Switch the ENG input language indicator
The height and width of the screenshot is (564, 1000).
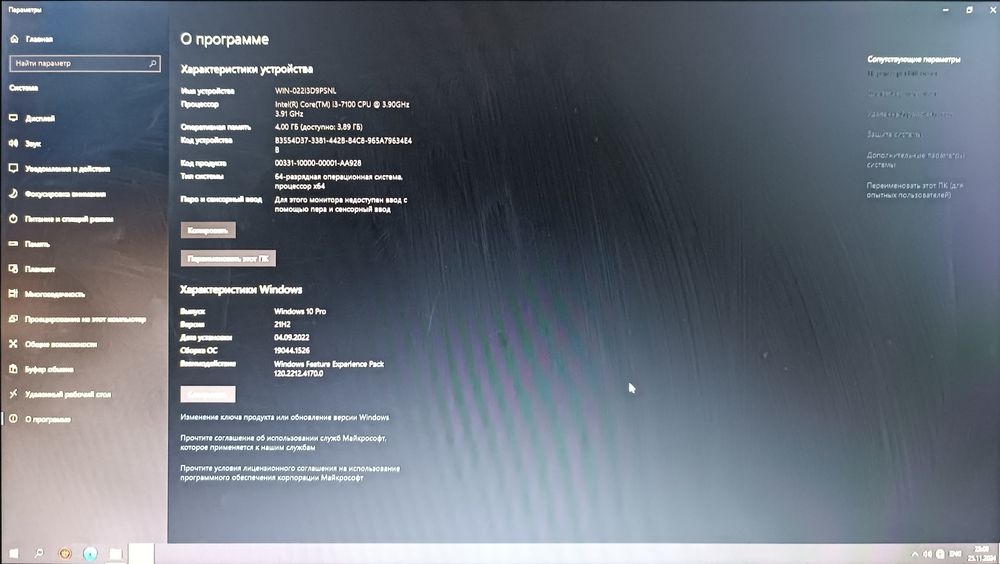coord(955,554)
